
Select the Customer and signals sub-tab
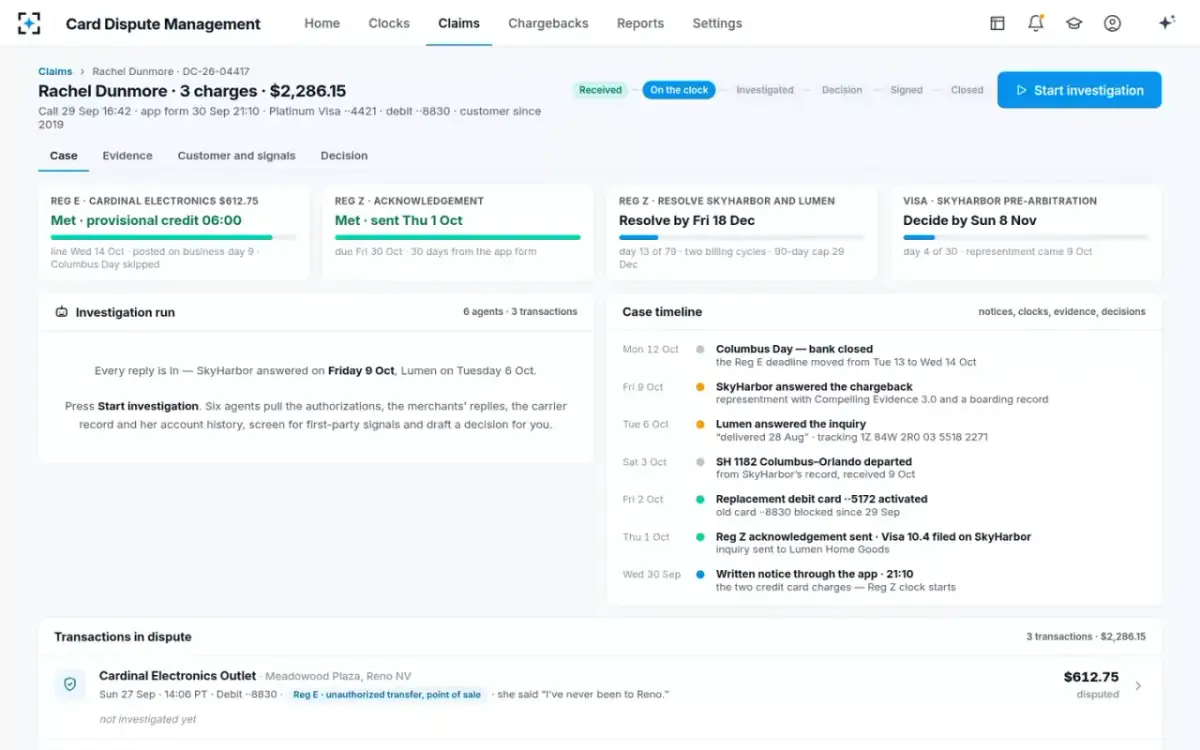click(237, 156)
